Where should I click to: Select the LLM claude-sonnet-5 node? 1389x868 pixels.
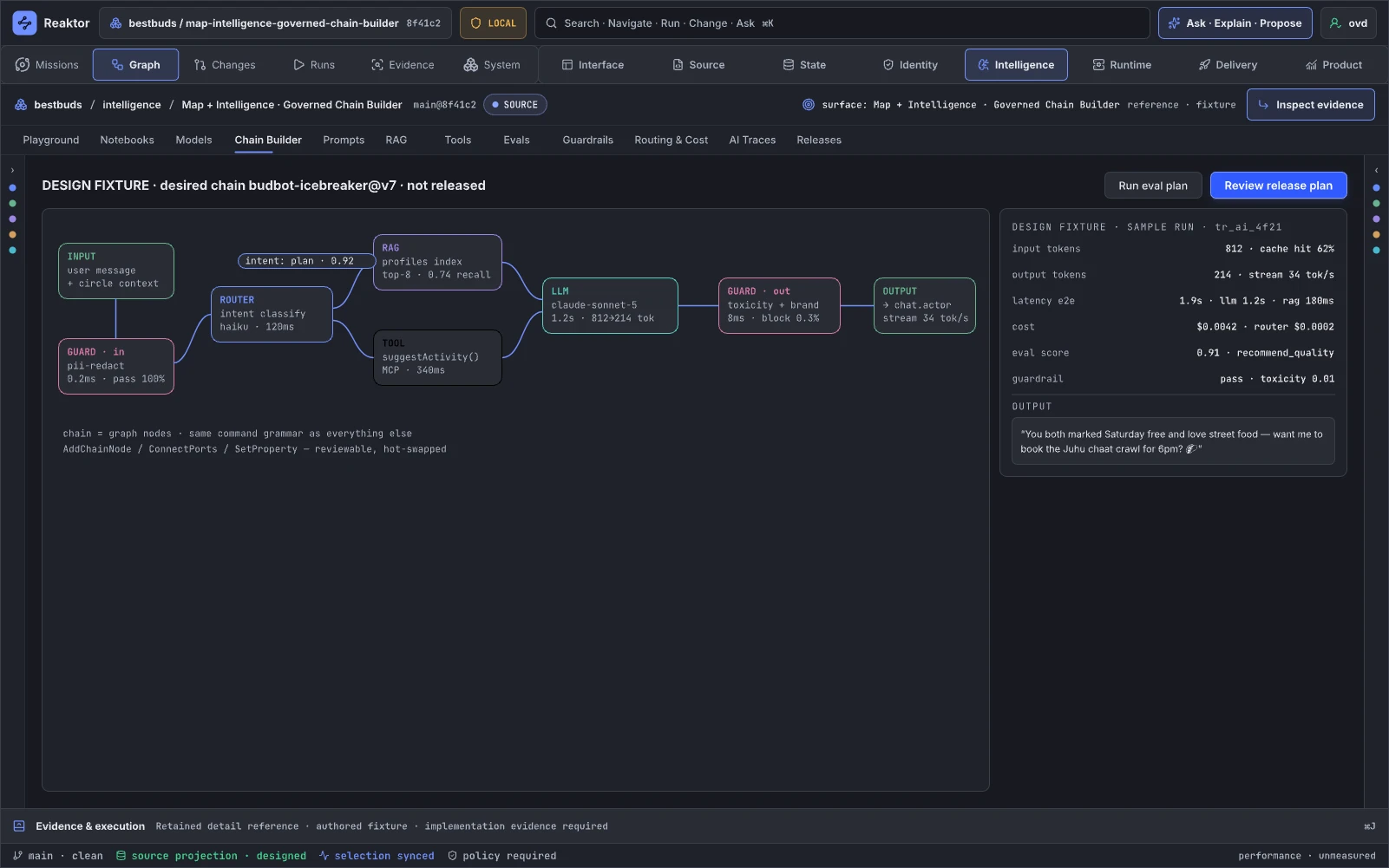click(610, 305)
